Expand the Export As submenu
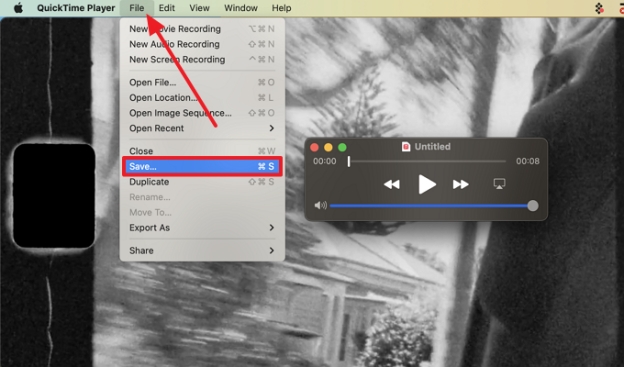The image size is (624, 368). pos(202,228)
